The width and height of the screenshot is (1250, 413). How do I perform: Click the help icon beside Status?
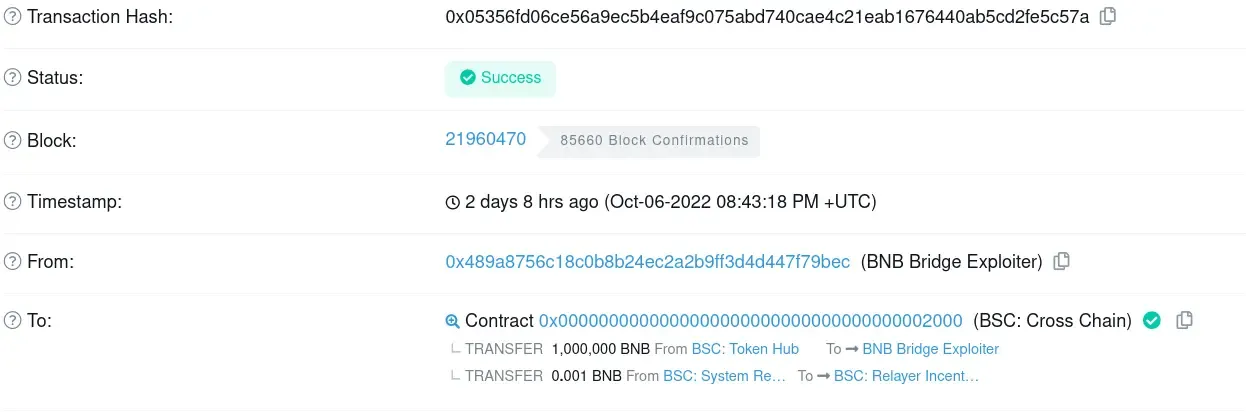[13, 78]
